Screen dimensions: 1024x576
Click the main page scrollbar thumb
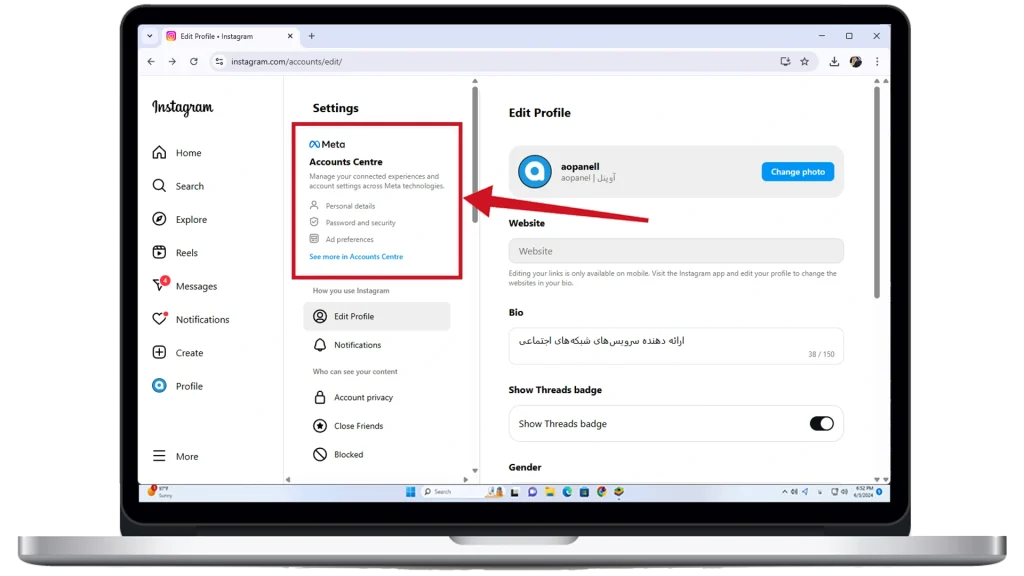coord(876,193)
